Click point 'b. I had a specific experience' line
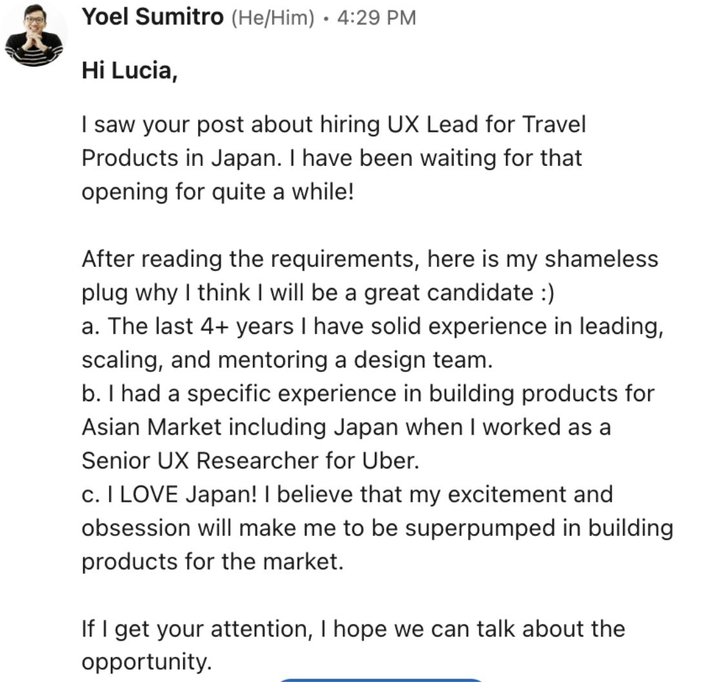This screenshot has height=700, width=726. 368,394
